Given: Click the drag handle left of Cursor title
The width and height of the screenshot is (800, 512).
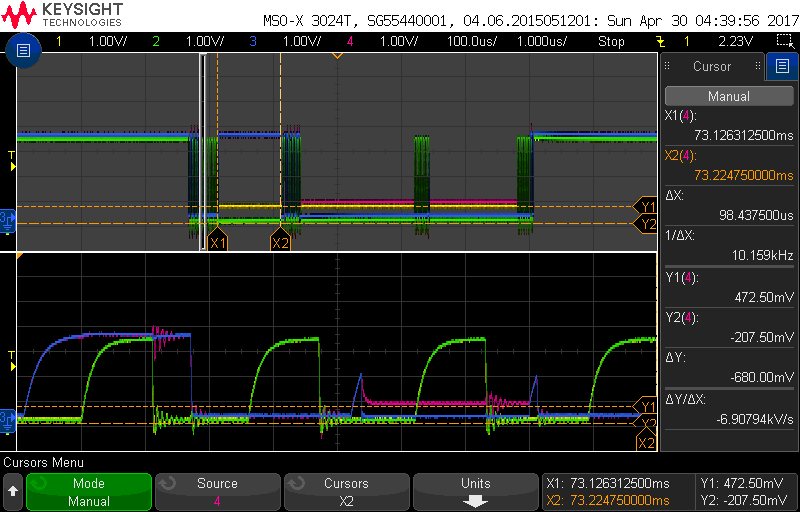Looking at the screenshot, I should (667, 66).
